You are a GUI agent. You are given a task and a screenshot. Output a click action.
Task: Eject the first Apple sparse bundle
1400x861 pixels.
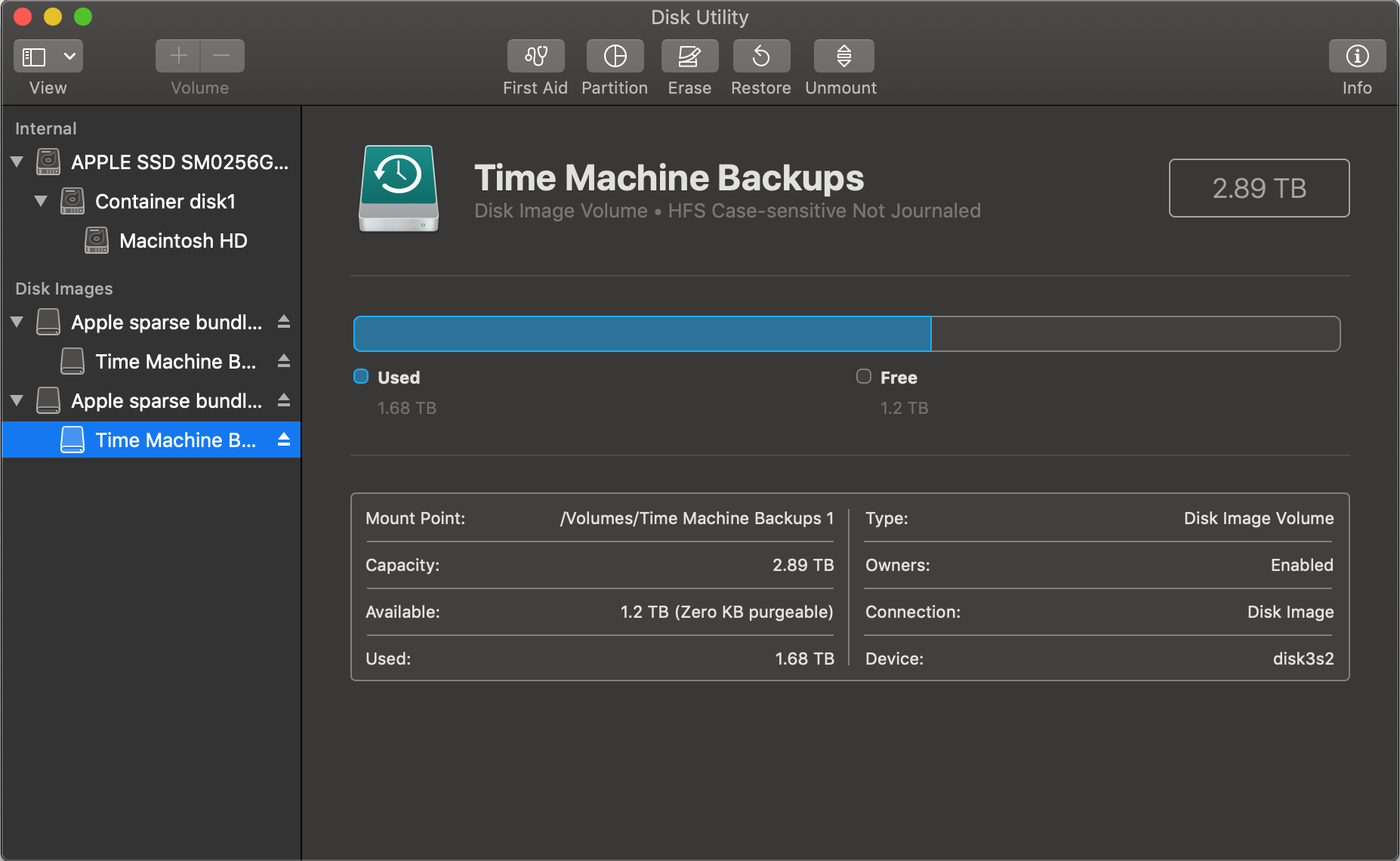(x=284, y=322)
